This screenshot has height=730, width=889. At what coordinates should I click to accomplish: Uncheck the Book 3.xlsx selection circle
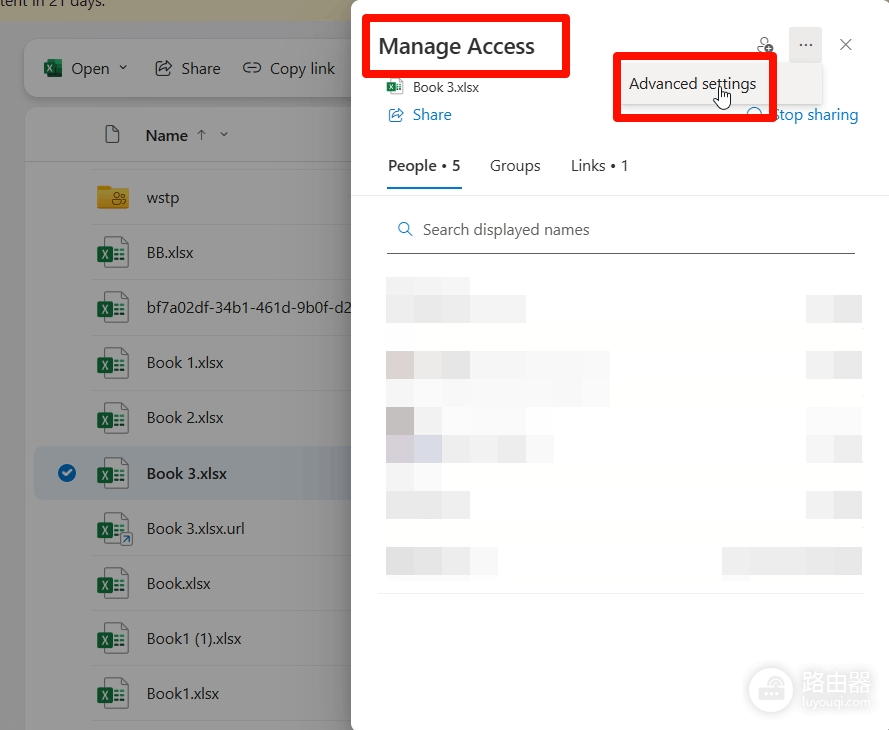(x=67, y=473)
